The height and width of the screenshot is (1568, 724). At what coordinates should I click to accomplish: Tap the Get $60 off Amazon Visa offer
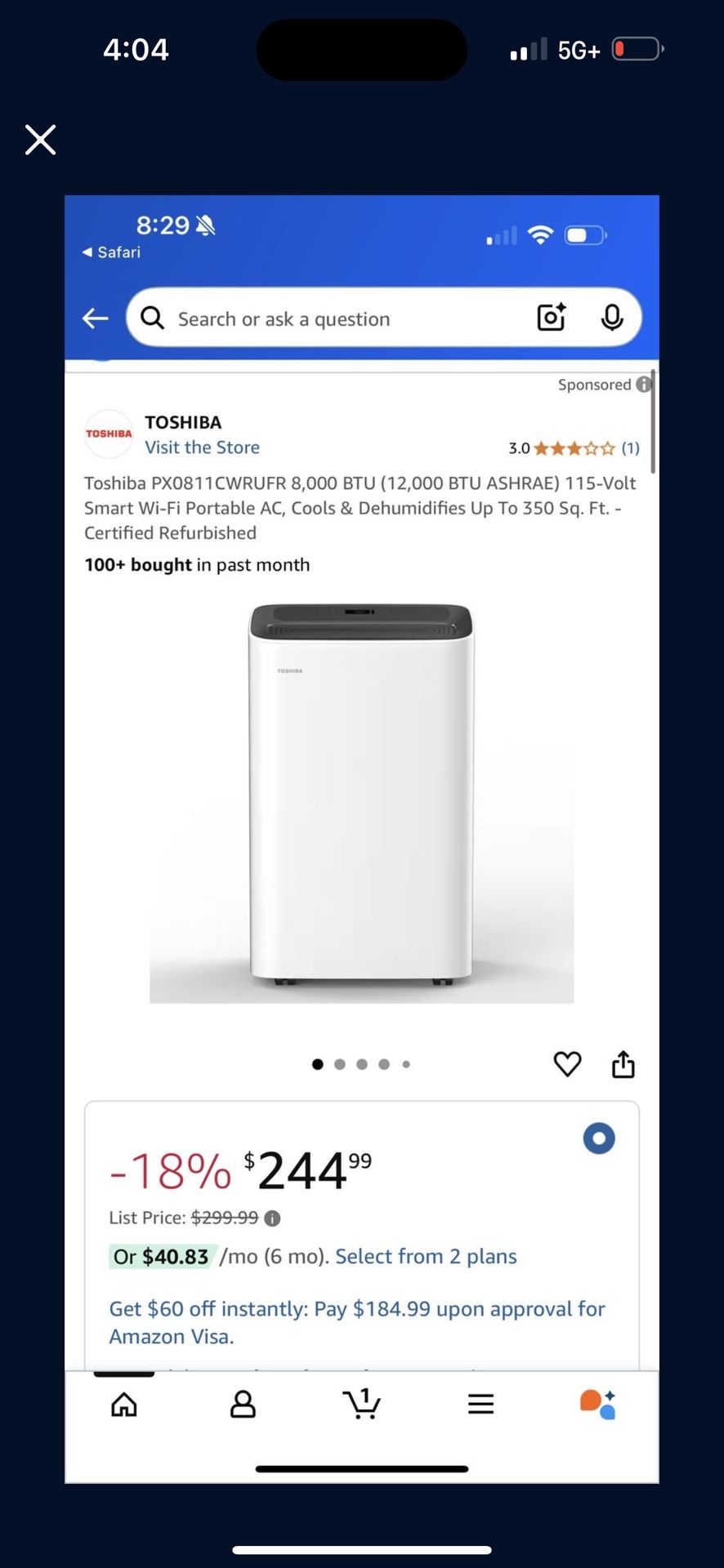357,1322
